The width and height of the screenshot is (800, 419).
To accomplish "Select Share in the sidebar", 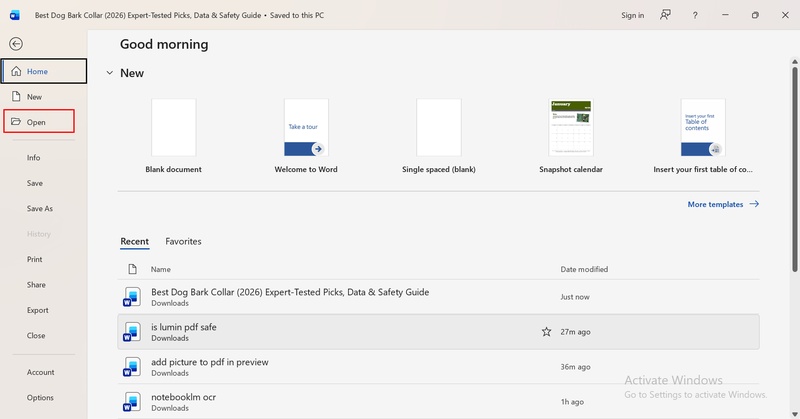I will pyautogui.click(x=36, y=285).
